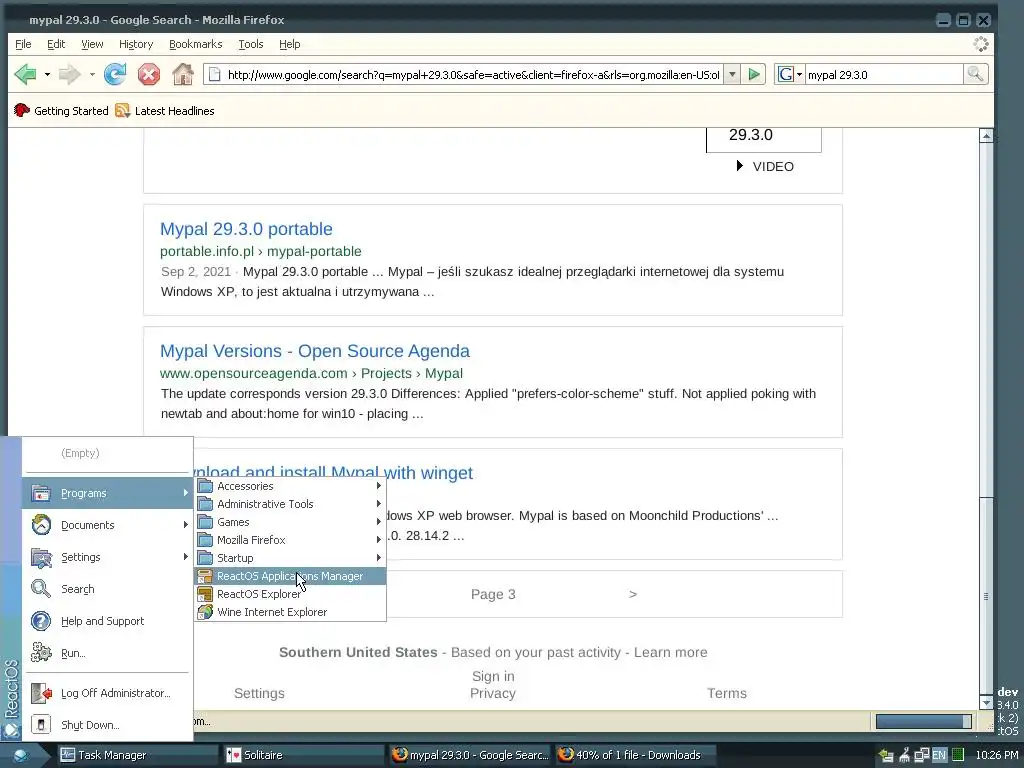Click the Latest Headlines feed icon

point(122,110)
